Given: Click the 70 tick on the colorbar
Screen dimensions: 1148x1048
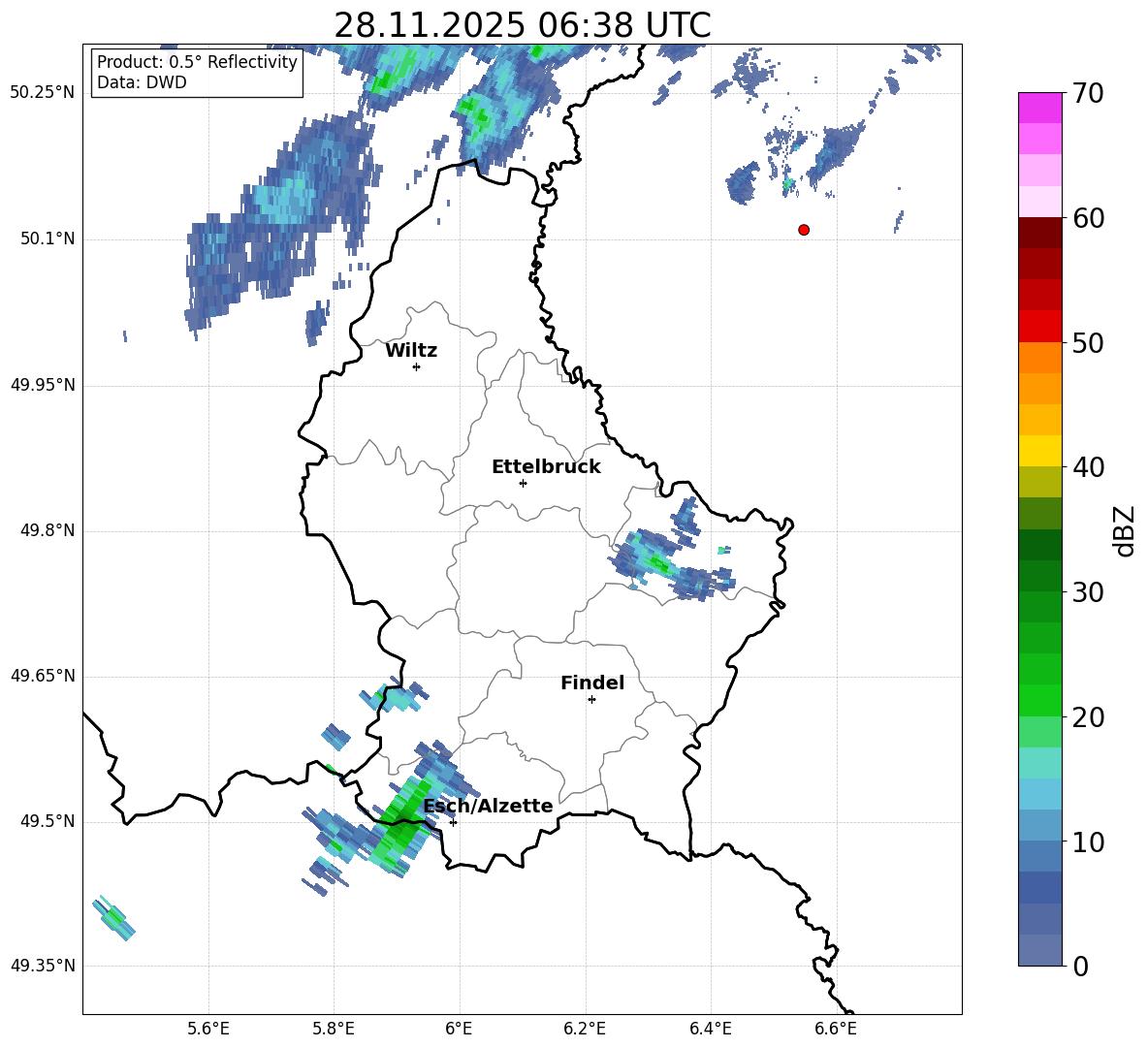Looking at the screenshot, I should click(1088, 93).
